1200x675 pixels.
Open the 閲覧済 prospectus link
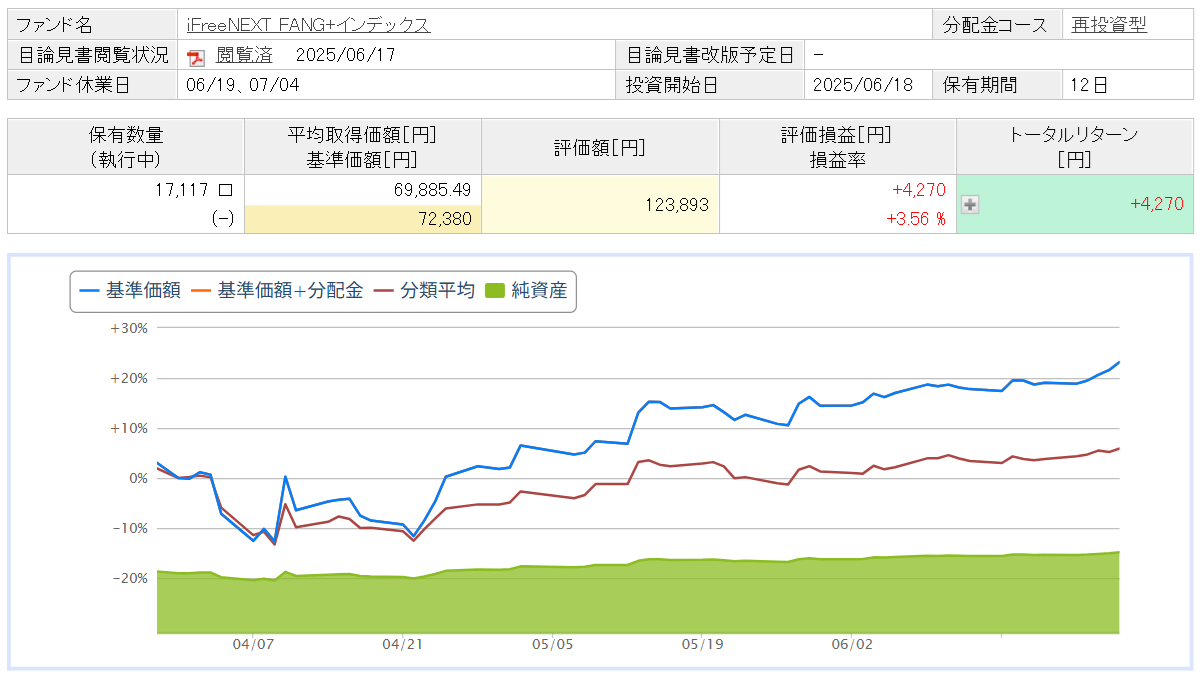click(x=244, y=55)
